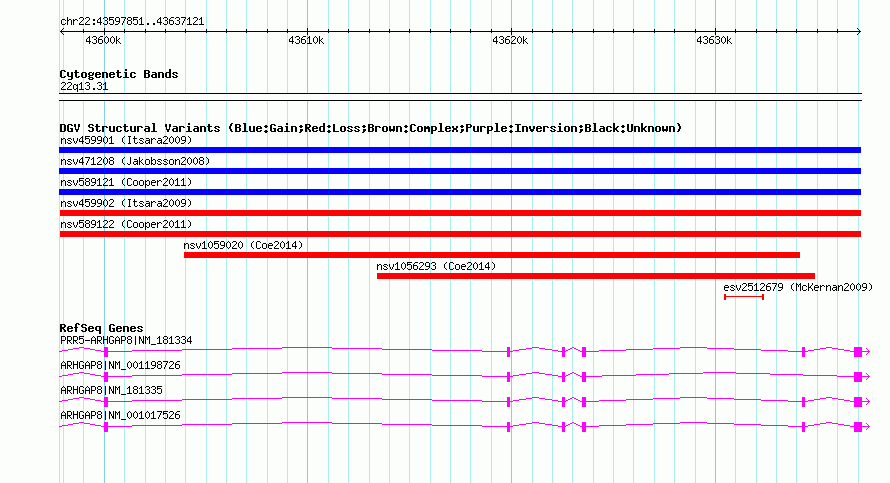The width and height of the screenshot is (890, 483).
Task: Click the nsv459901 (Itsara2009) label
Action: pos(126,140)
